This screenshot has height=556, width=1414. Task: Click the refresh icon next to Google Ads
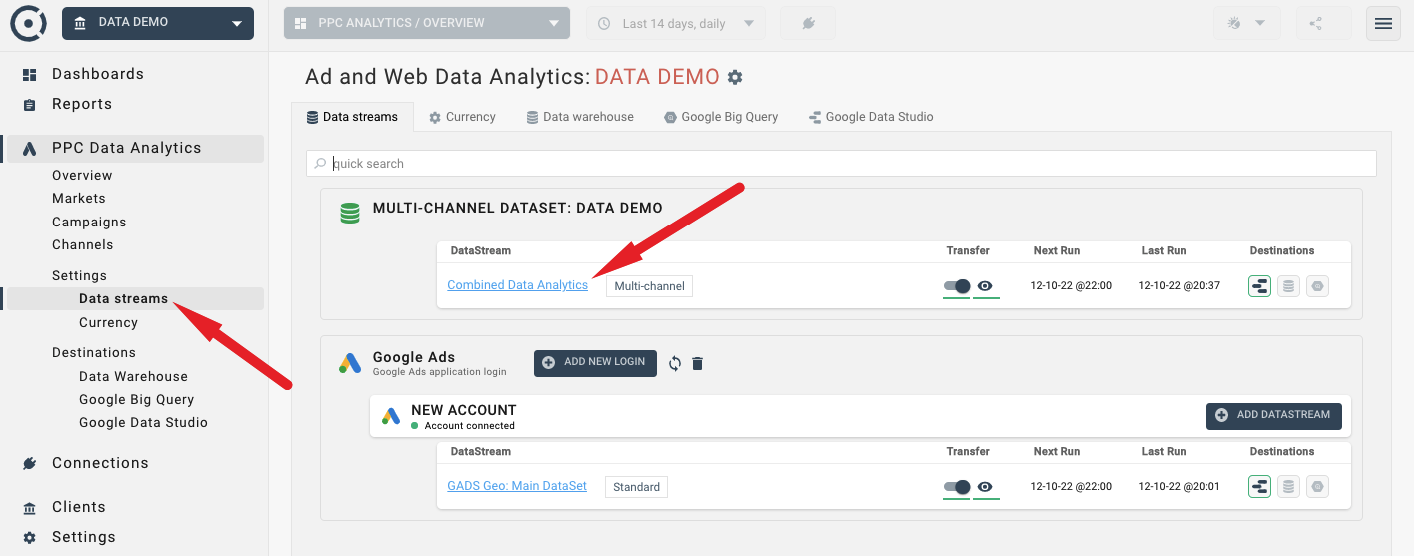point(675,363)
